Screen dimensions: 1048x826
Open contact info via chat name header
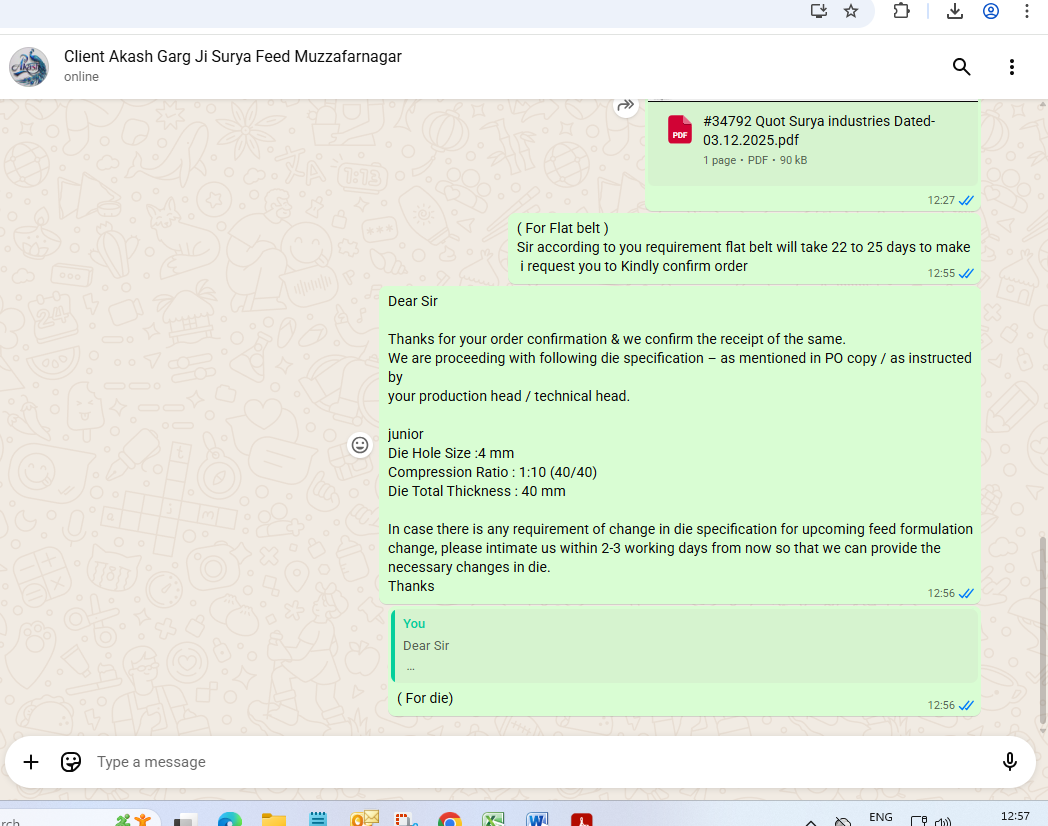233,57
